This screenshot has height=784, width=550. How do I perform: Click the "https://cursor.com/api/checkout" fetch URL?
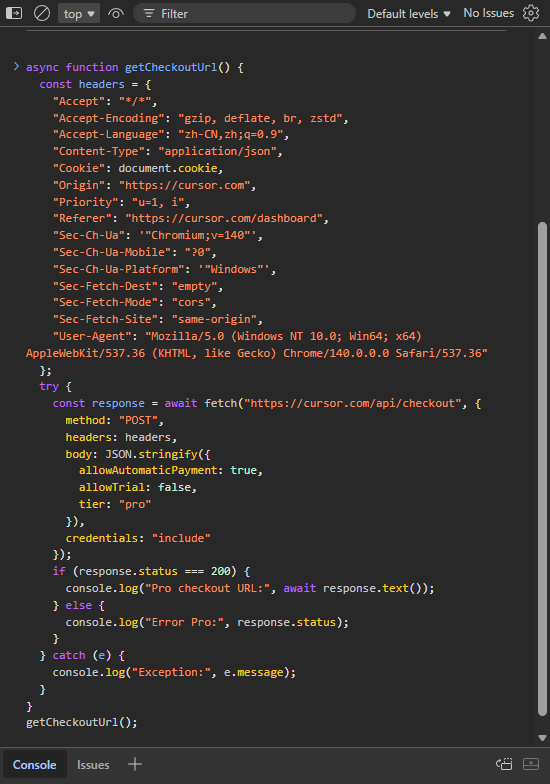coord(352,404)
